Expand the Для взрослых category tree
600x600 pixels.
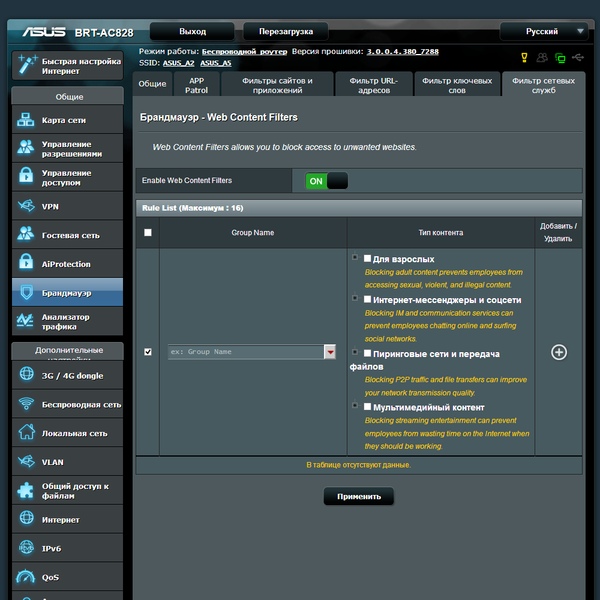click(x=355, y=257)
